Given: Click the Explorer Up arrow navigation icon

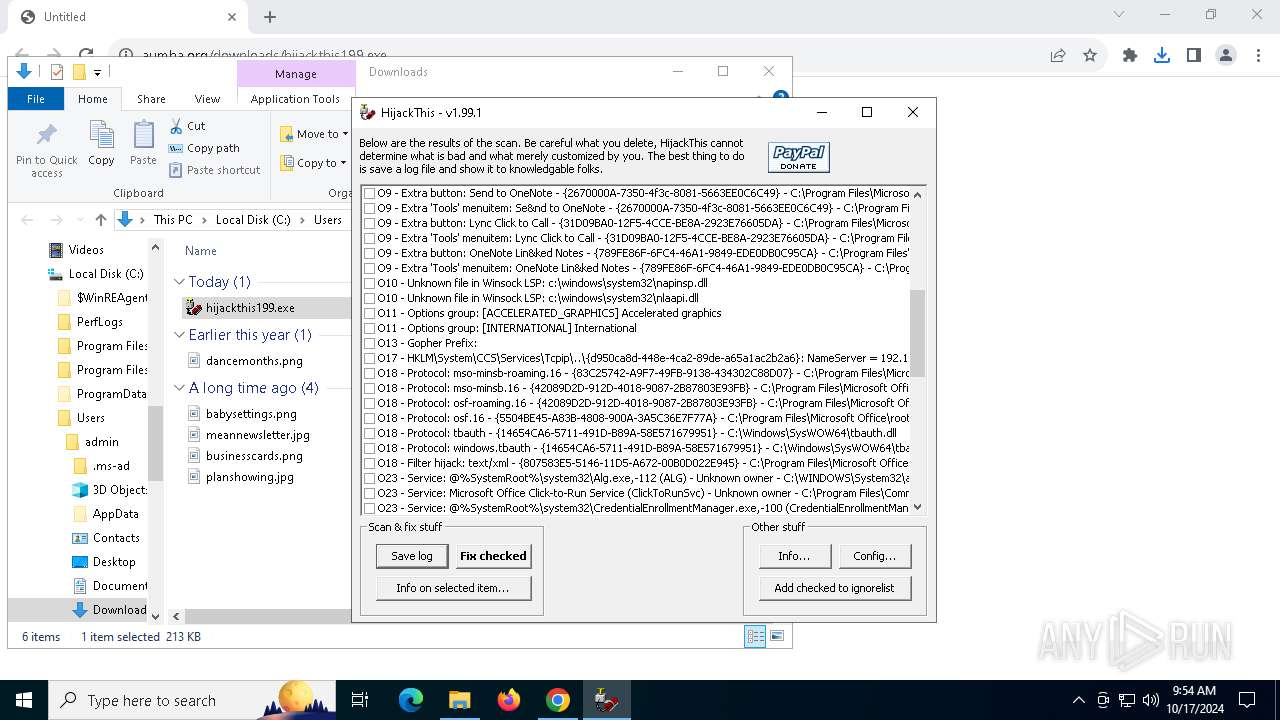Looking at the screenshot, I should point(101,220).
